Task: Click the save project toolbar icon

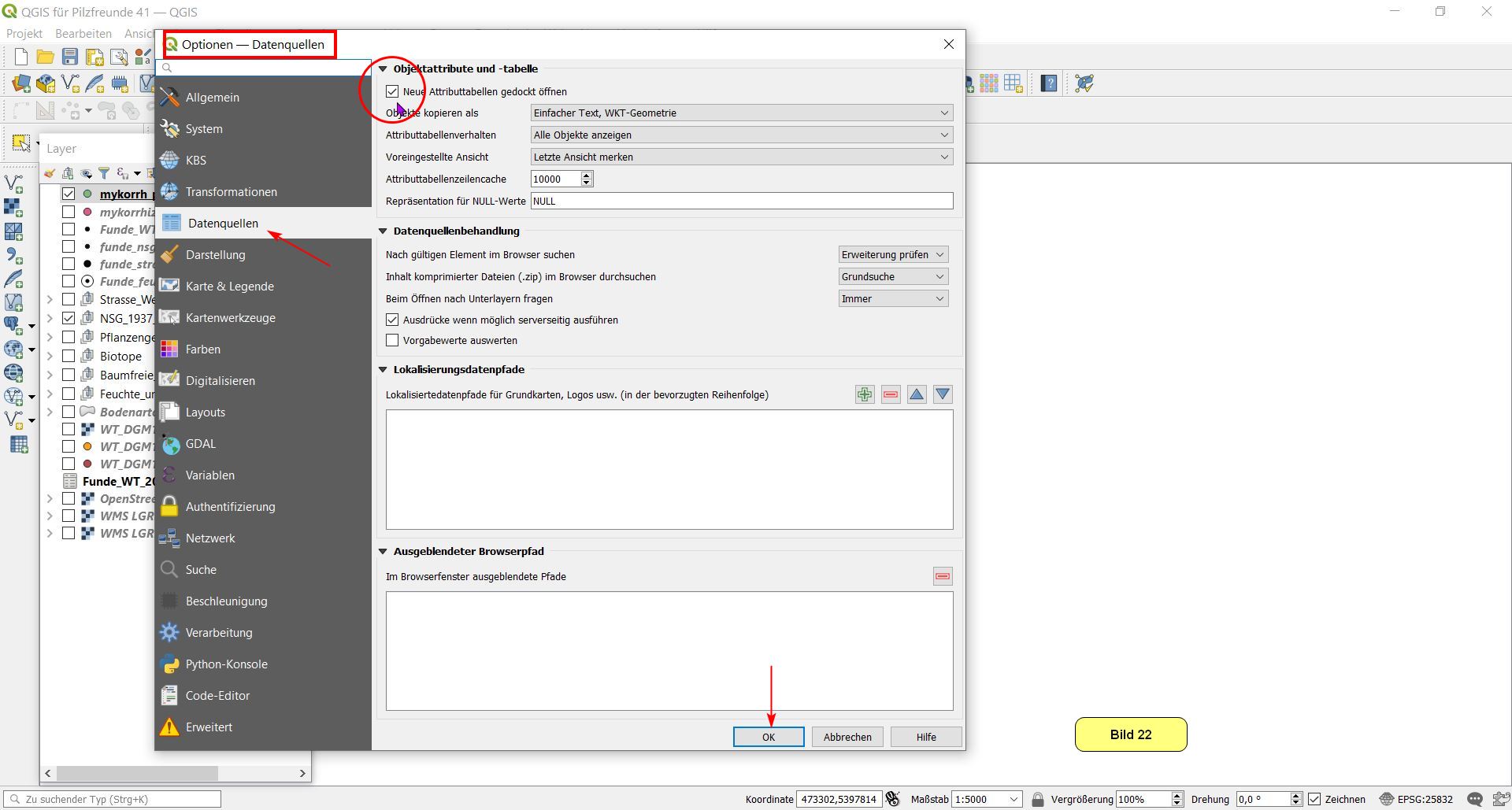Action: [x=70, y=57]
